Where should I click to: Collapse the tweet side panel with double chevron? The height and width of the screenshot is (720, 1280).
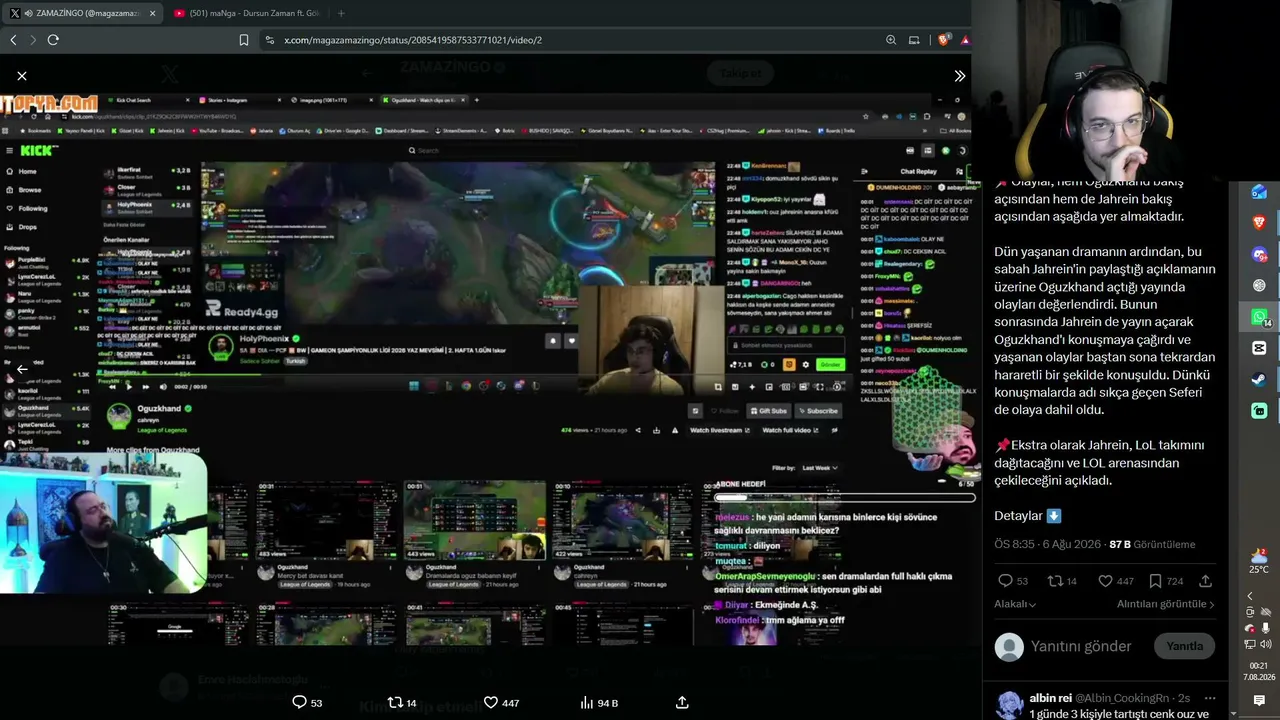pos(959,76)
